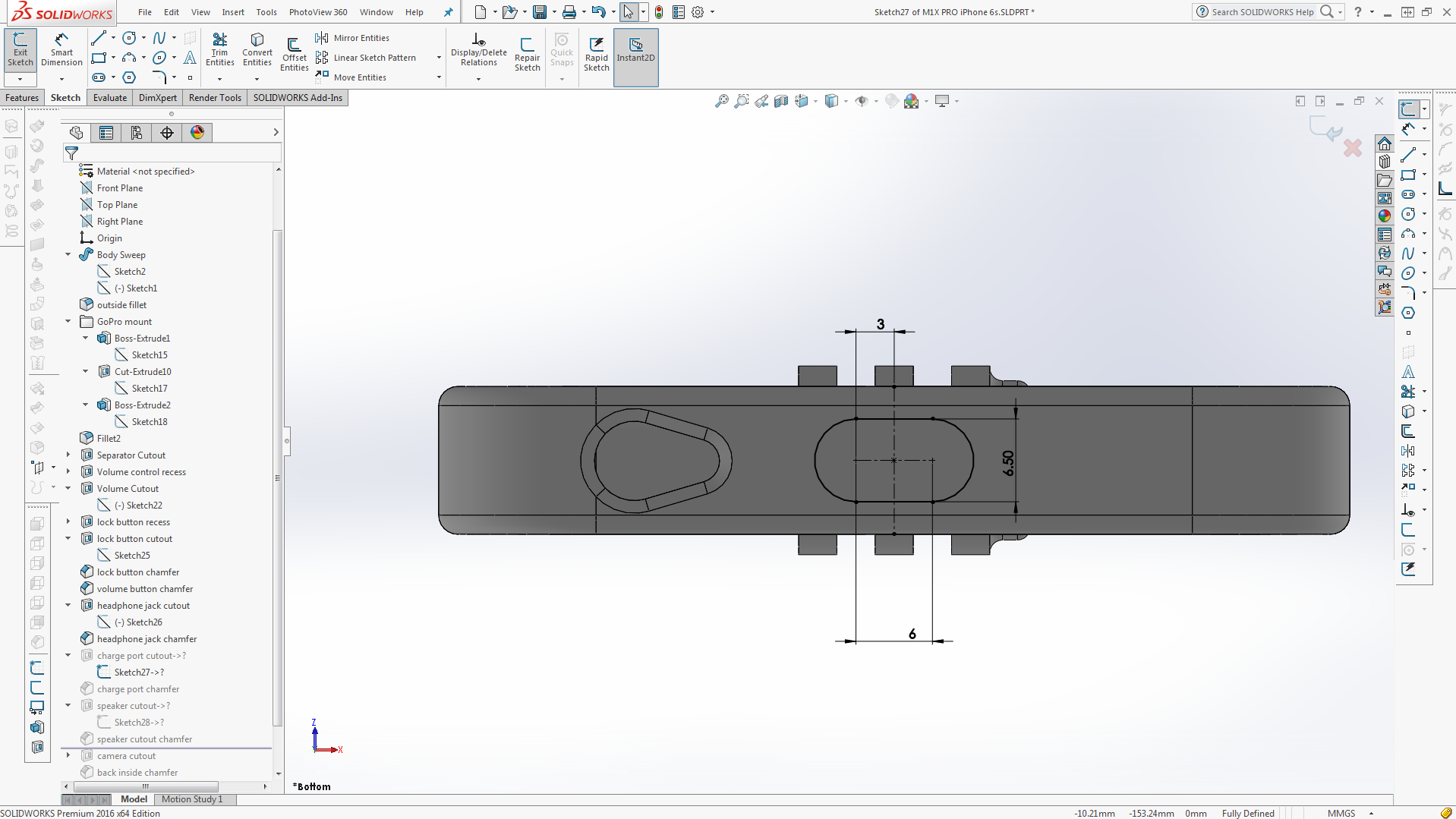Image resolution: width=1456 pixels, height=819 pixels.
Task: Click the red cancel sketch X
Action: pos(1352,148)
